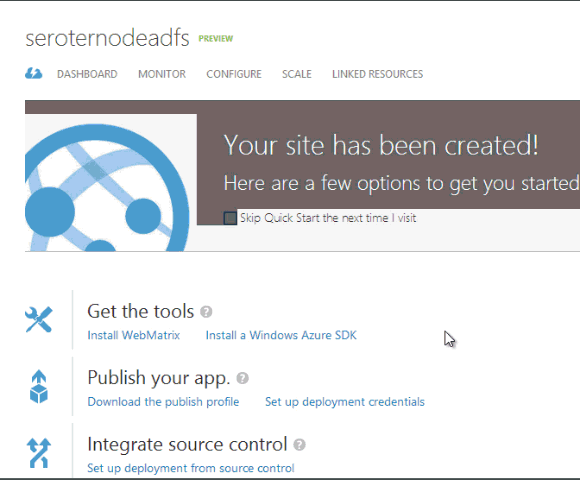Open help icon beside Get the tools
The height and width of the screenshot is (480, 580).
pyautogui.click(x=206, y=312)
